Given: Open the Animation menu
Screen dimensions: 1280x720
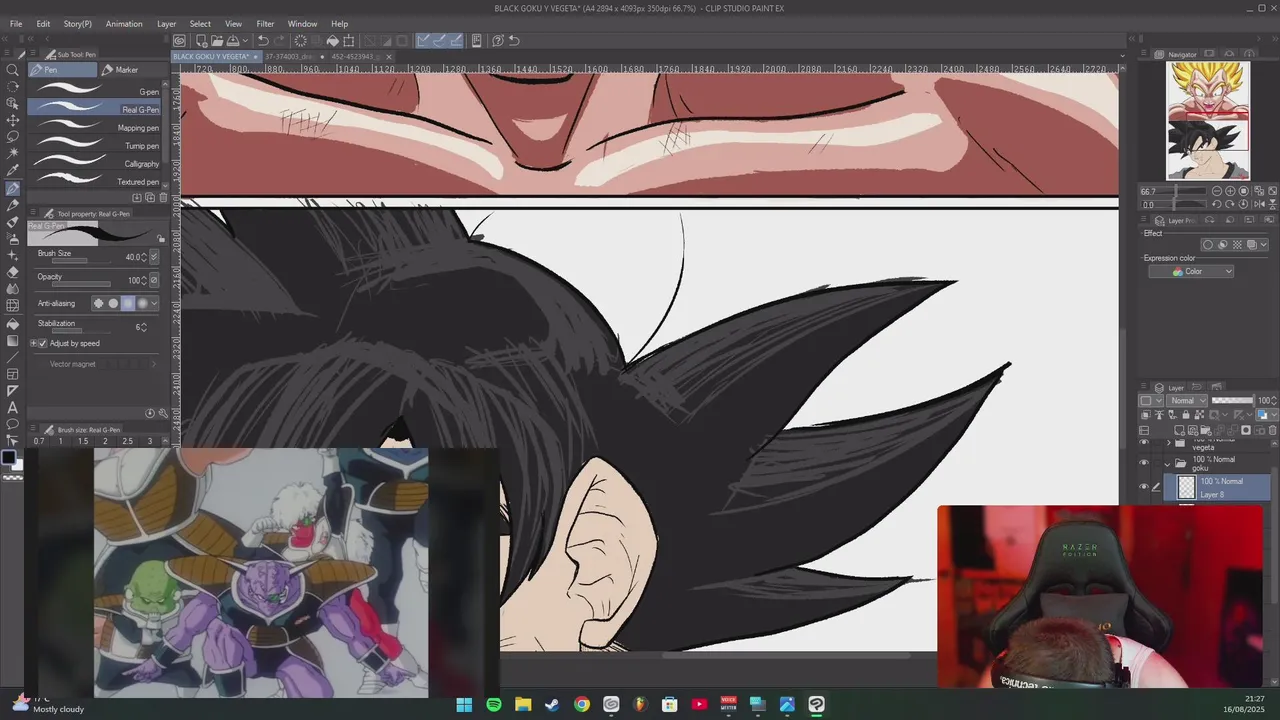Looking at the screenshot, I should point(124,24).
